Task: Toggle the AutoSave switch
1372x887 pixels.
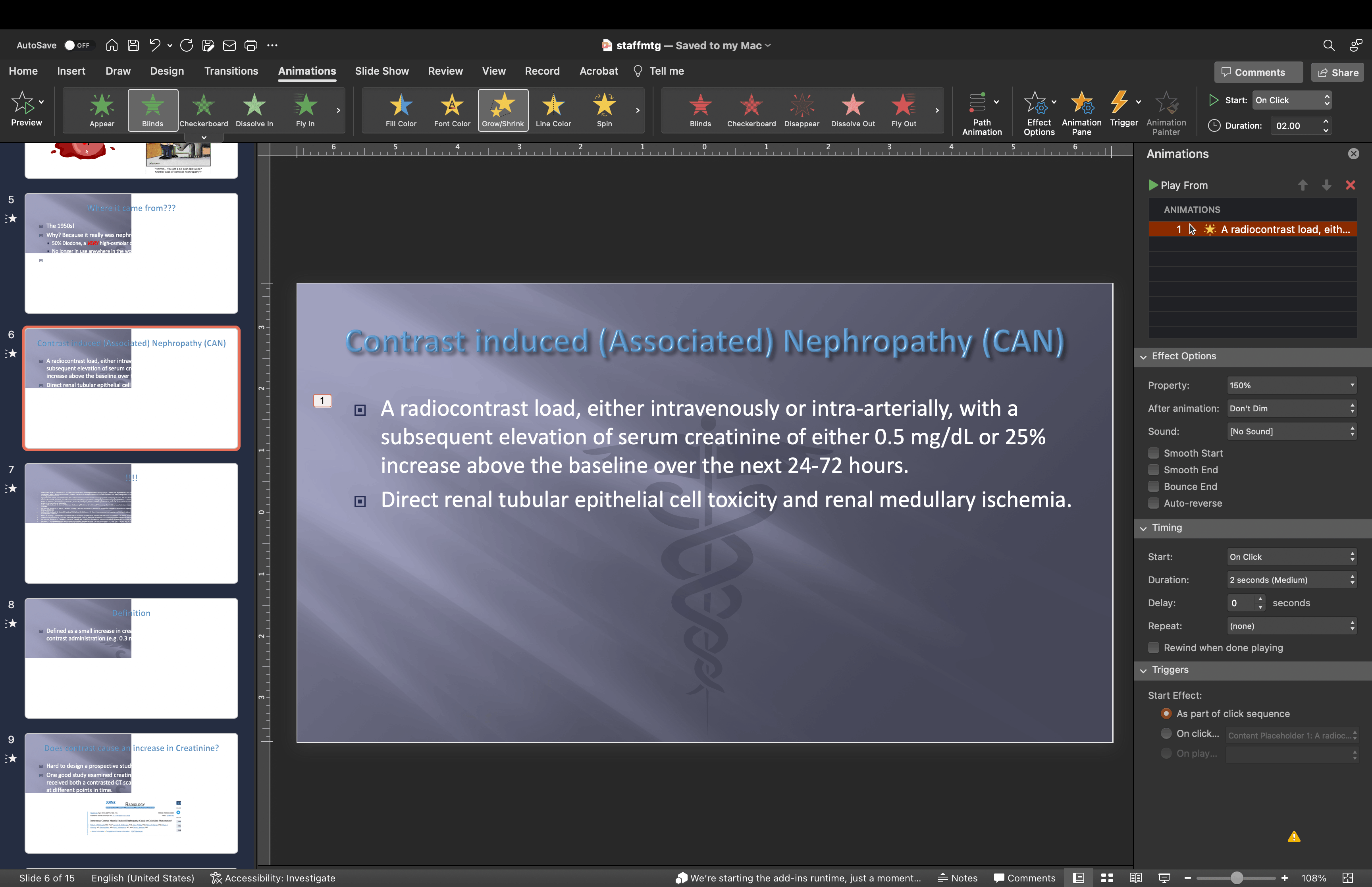Action: tap(77, 46)
